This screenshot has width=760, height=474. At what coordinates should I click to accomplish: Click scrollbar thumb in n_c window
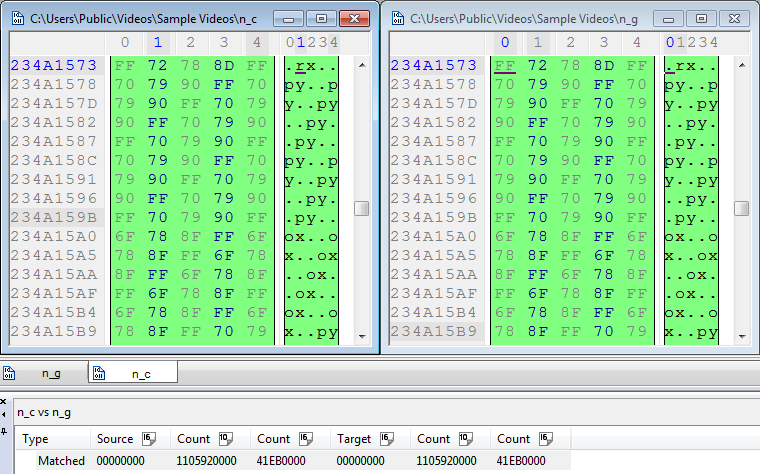(362, 208)
